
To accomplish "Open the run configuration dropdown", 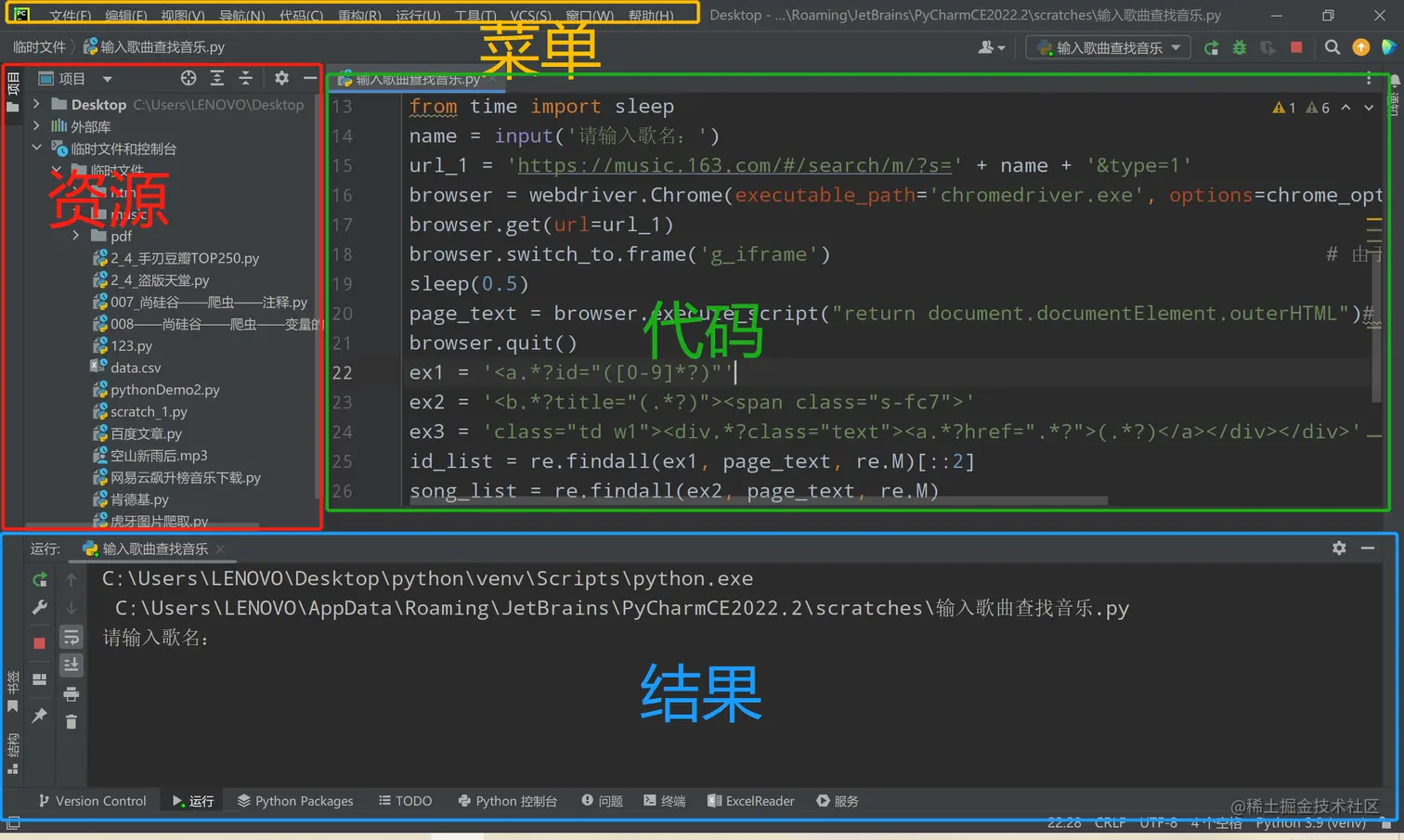I will [1108, 47].
